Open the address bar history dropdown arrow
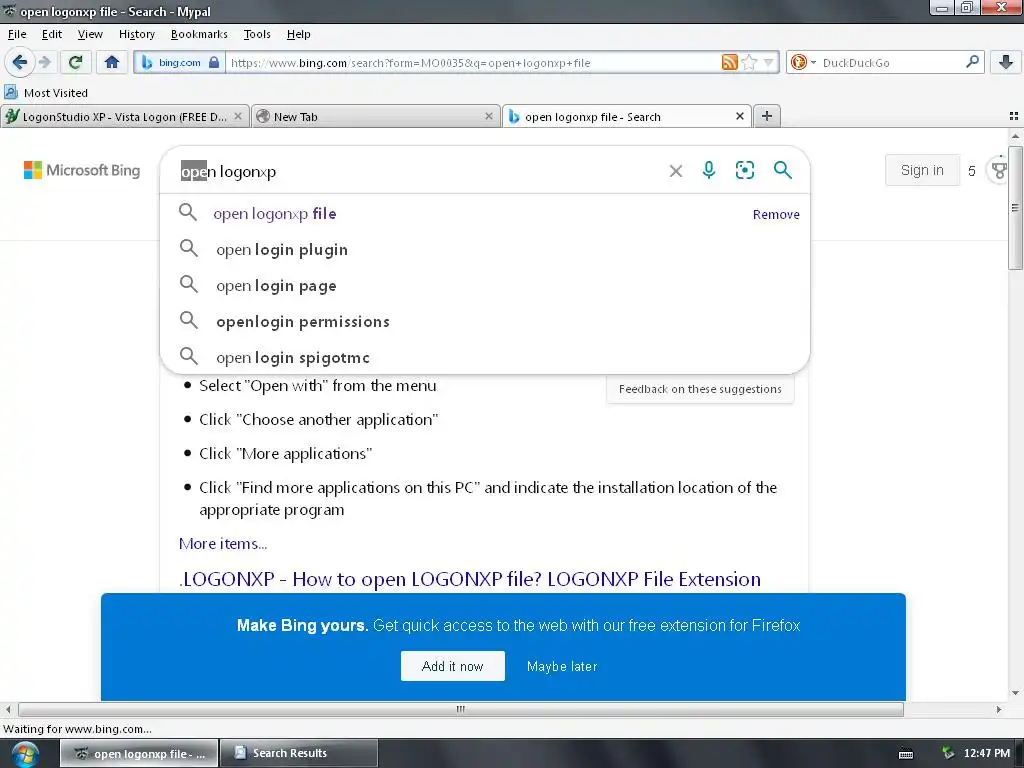The width and height of the screenshot is (1024, 768). pyautogui.click(x=769, y=63)
